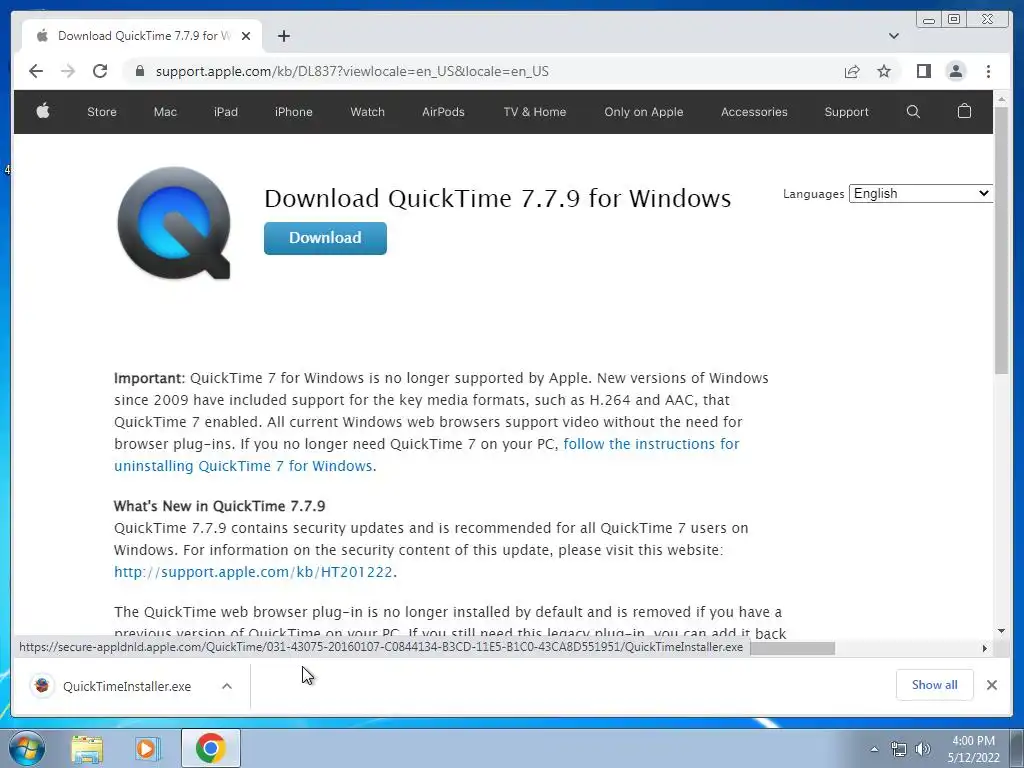1024x768 pixels.
Task: Click the network tray icon
Action: [x=899, y=749]
